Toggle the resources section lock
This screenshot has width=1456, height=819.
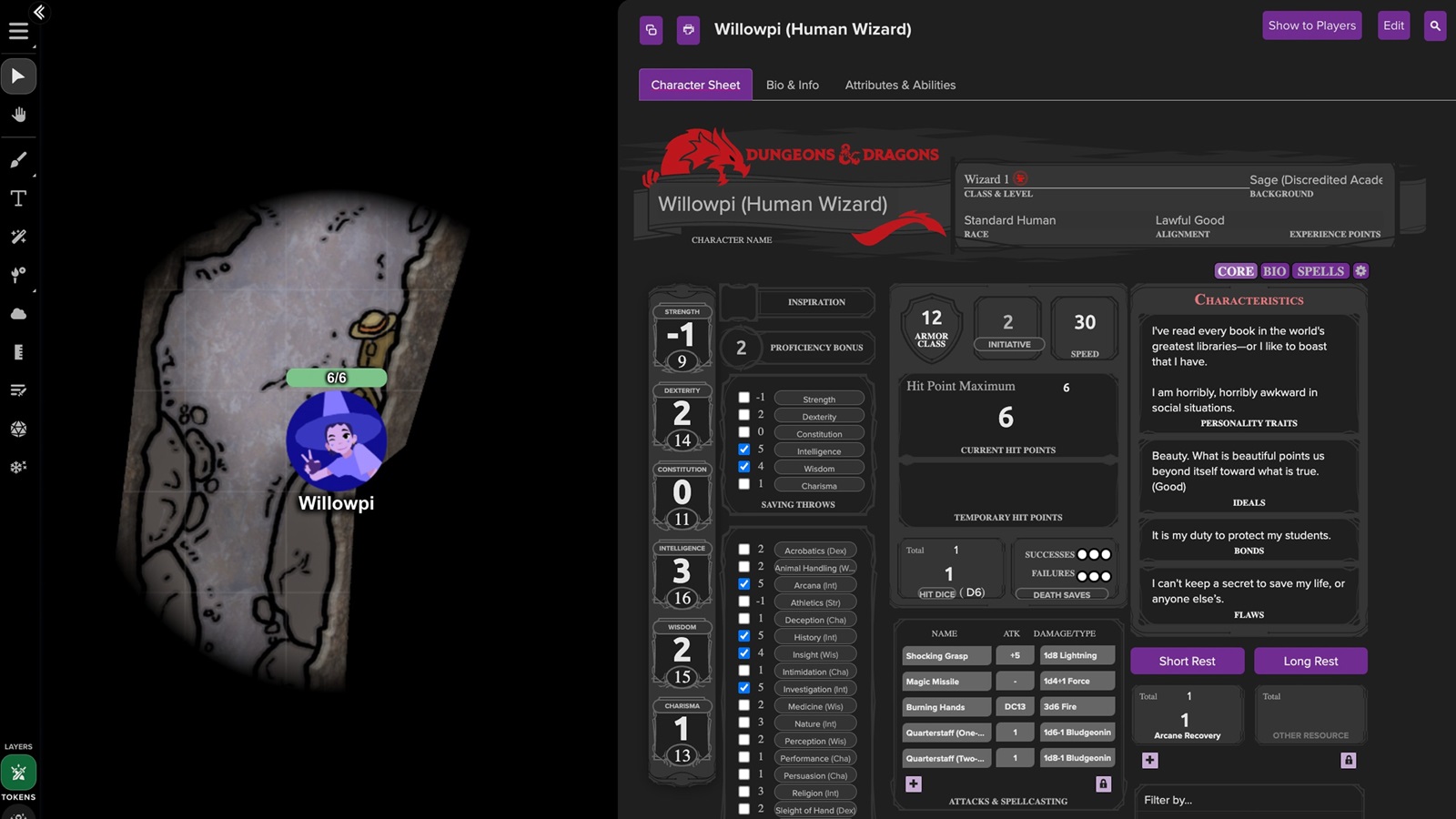[1349, 760]
